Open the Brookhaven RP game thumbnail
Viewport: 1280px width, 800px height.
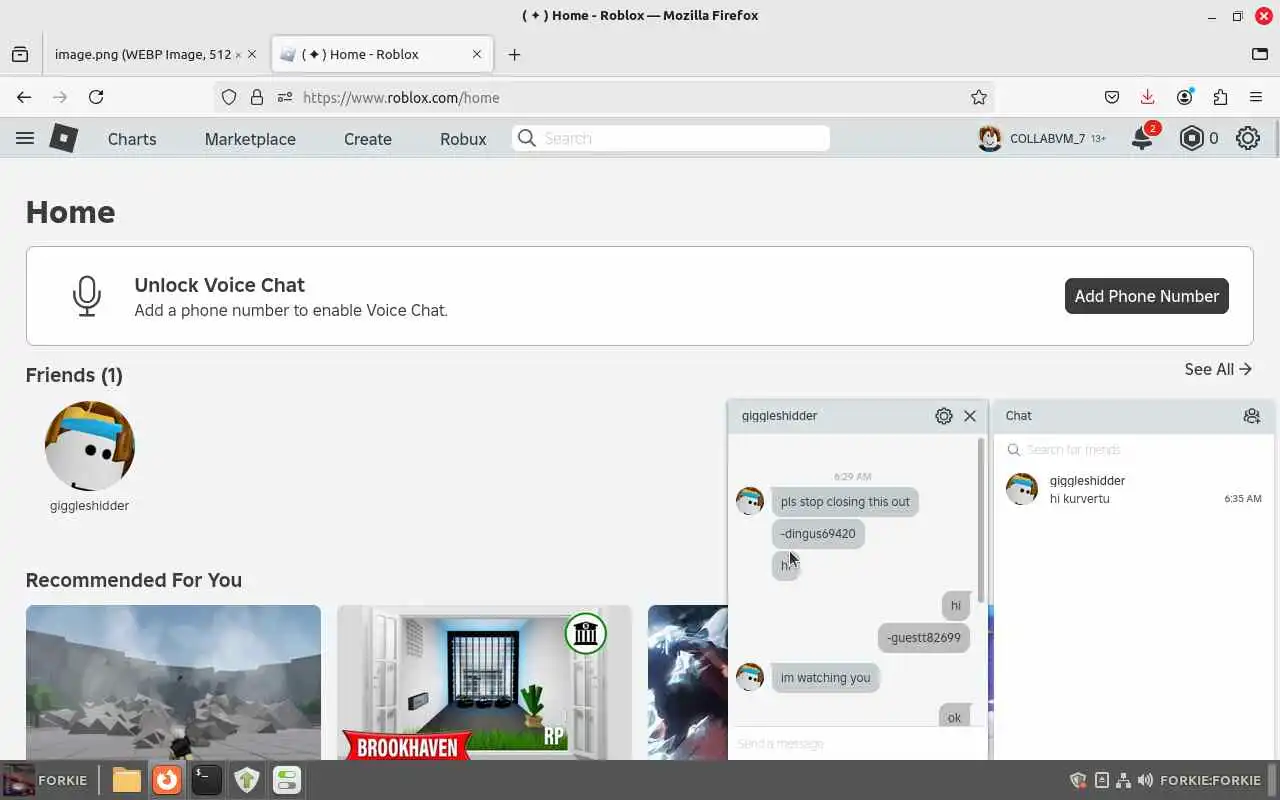pos(484,682)
